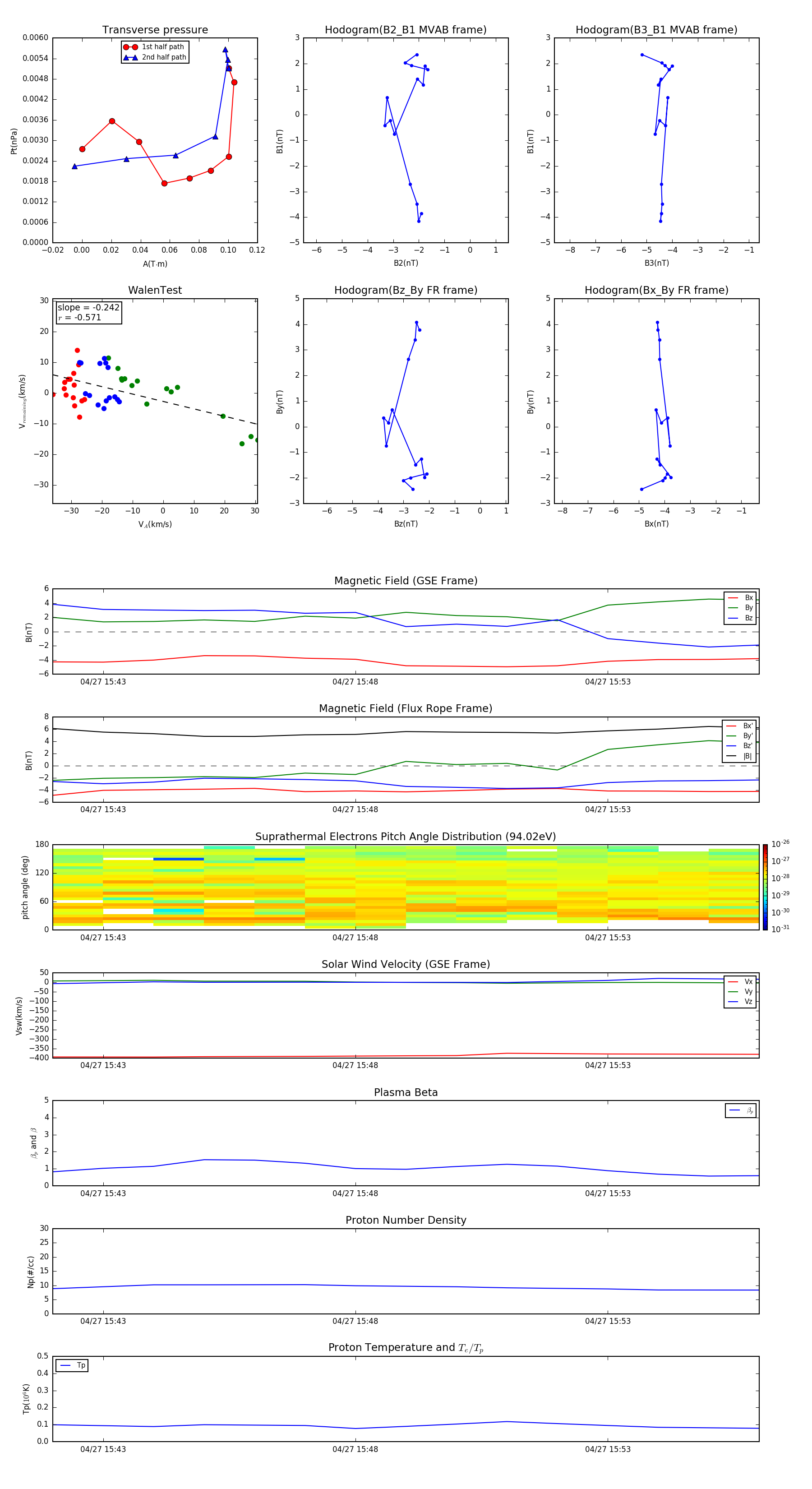Click the Suprathermal Electrons Pitch Angle Distribution title
This screenshot has height=1489, width=812.
coord(406,837)
